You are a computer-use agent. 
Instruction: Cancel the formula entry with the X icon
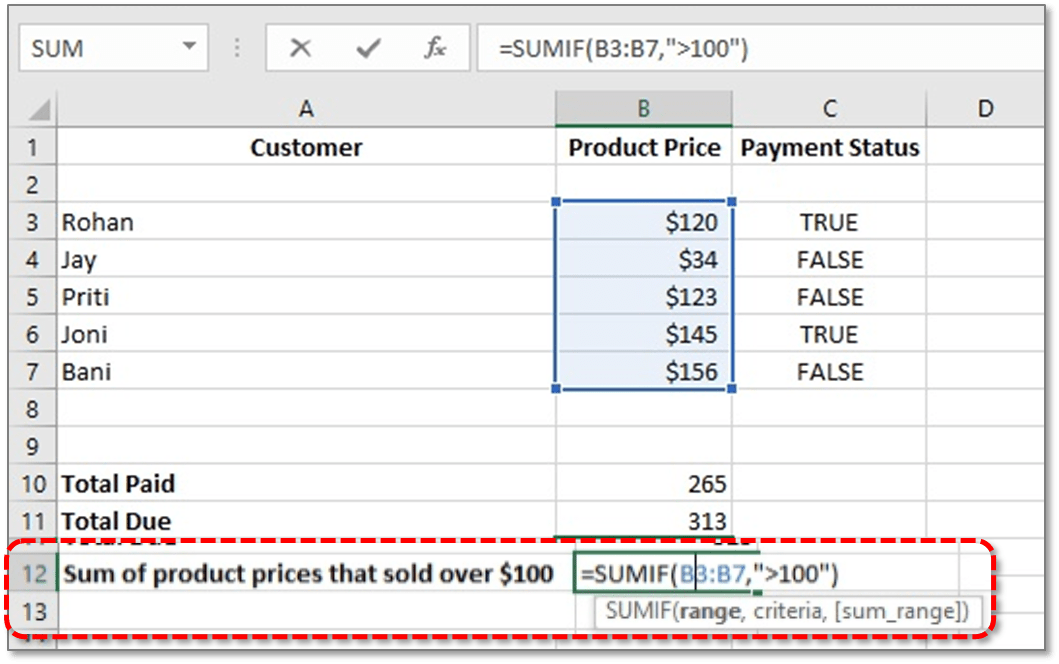pos(300,48)
